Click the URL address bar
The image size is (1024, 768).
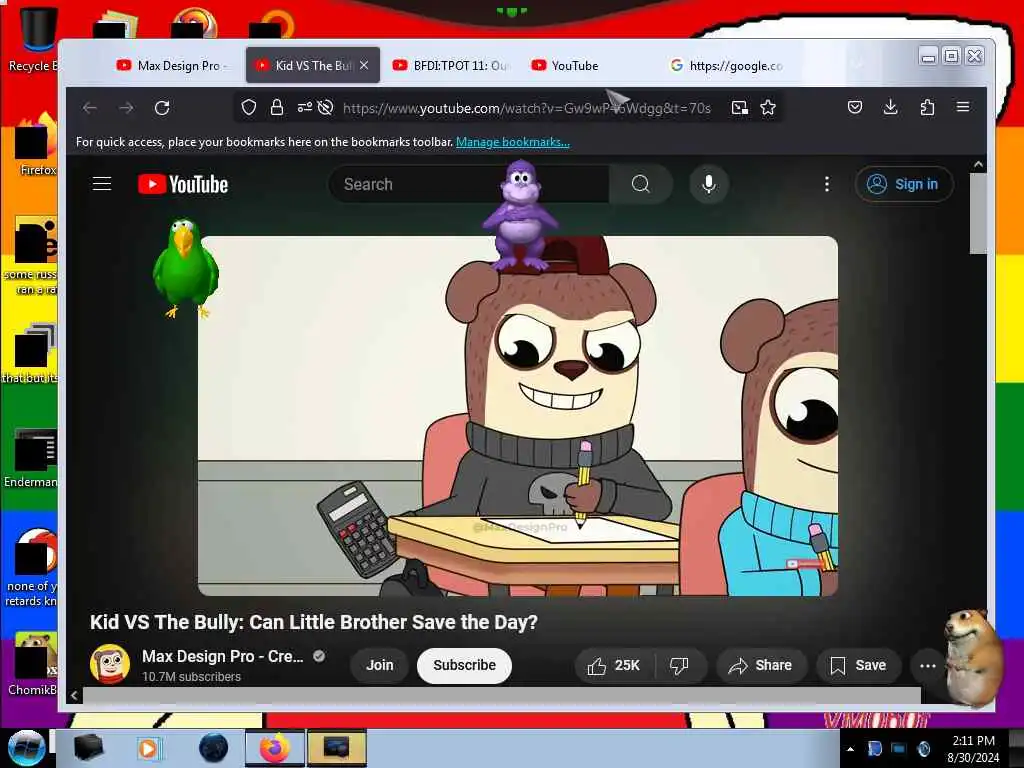tap(526, 108)
